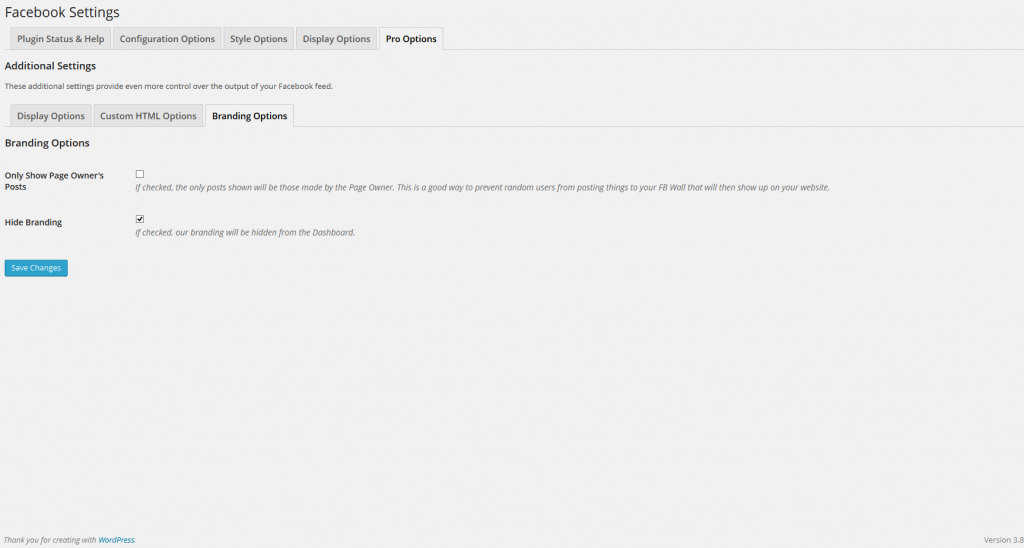1024x548 pixels.
Task: Select the Style Options tab
Action: pyautogui.click(x=259, y=39)
